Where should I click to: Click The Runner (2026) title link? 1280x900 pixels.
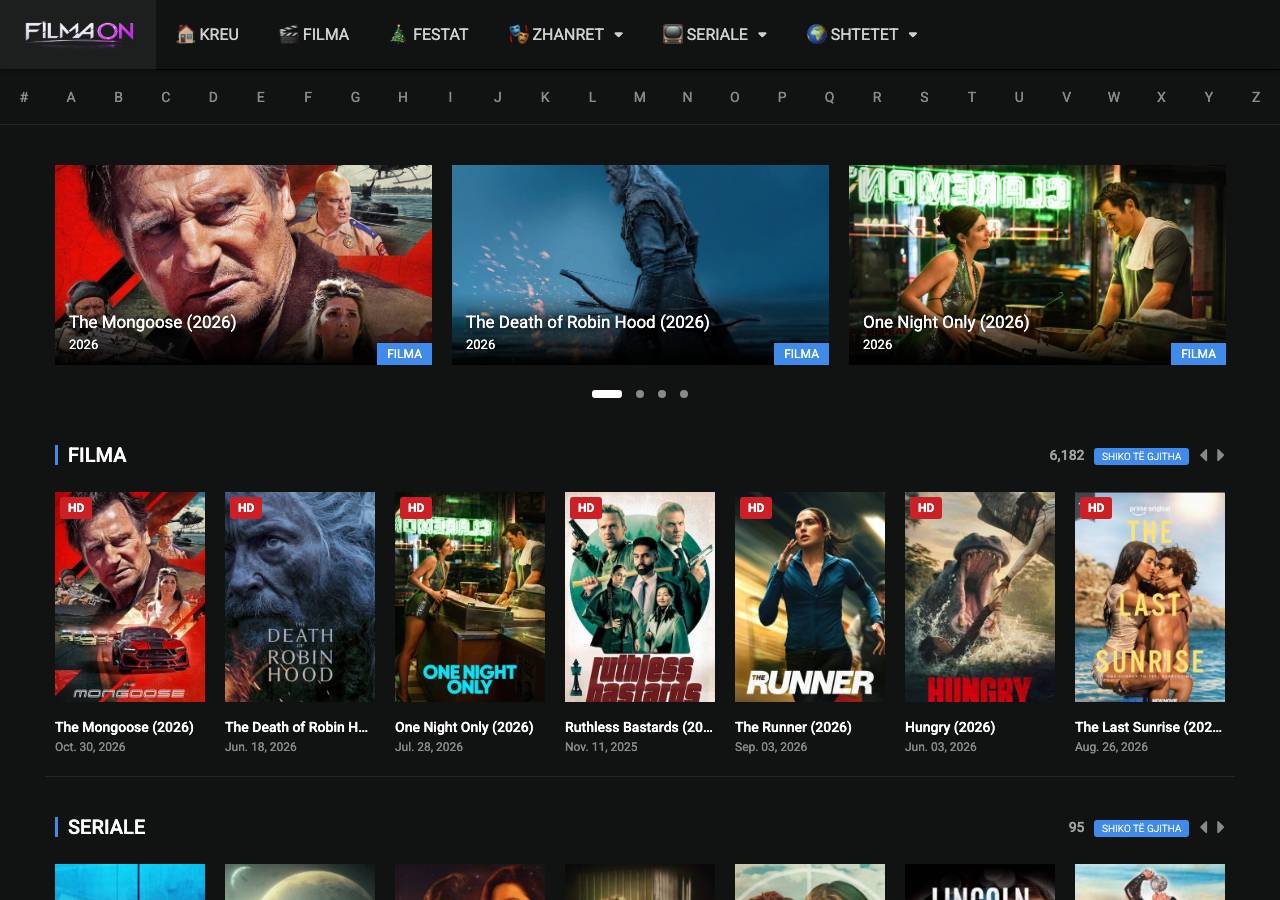tap(793, 727)
